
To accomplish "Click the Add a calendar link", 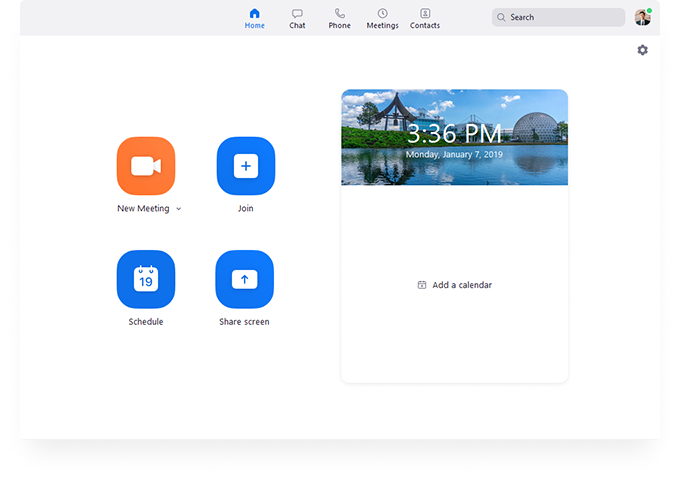I will tap(461, 285).
